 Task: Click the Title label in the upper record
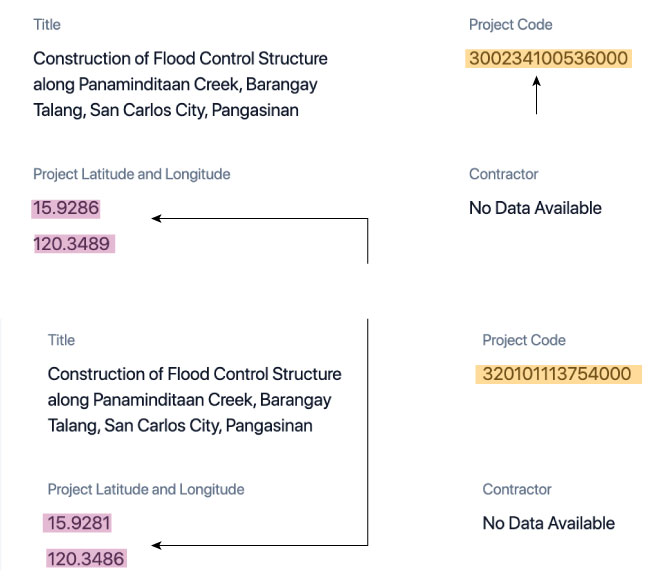(47, 24)
